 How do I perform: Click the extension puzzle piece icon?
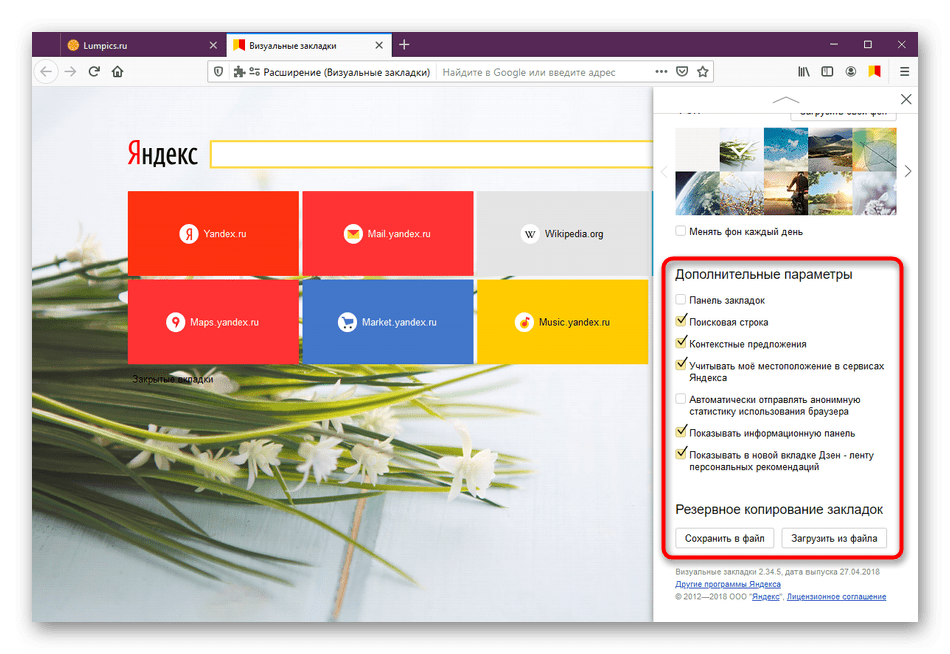click(x=239, y=72)
